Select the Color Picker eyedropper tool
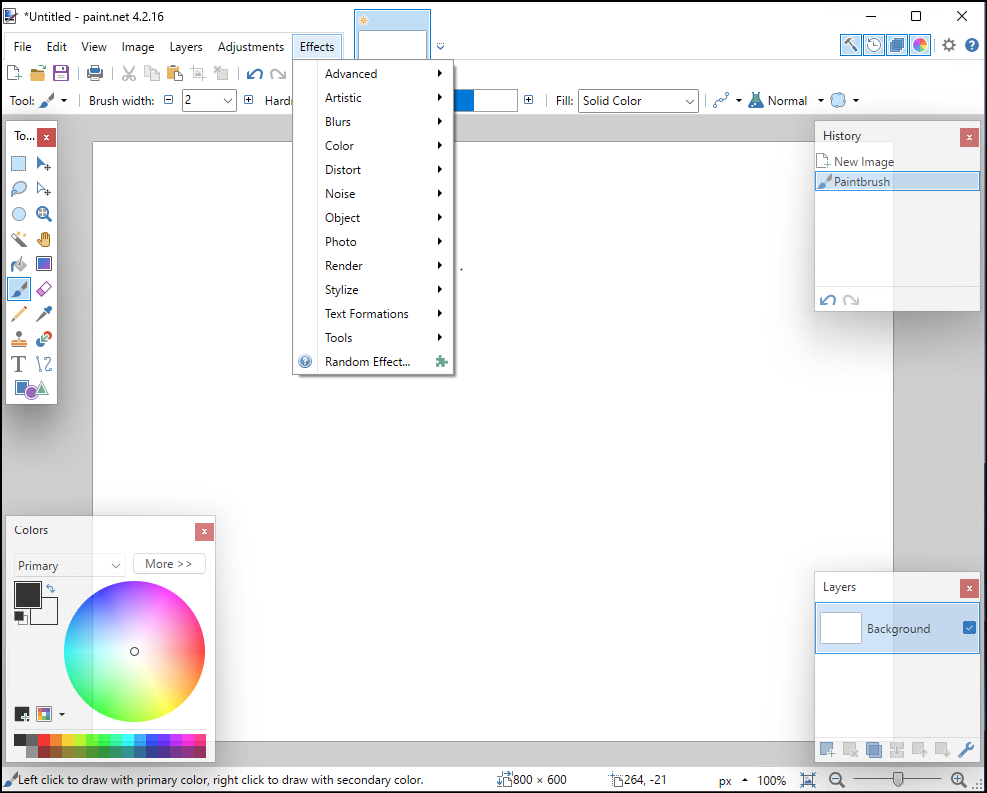 [x=44, y=314]
